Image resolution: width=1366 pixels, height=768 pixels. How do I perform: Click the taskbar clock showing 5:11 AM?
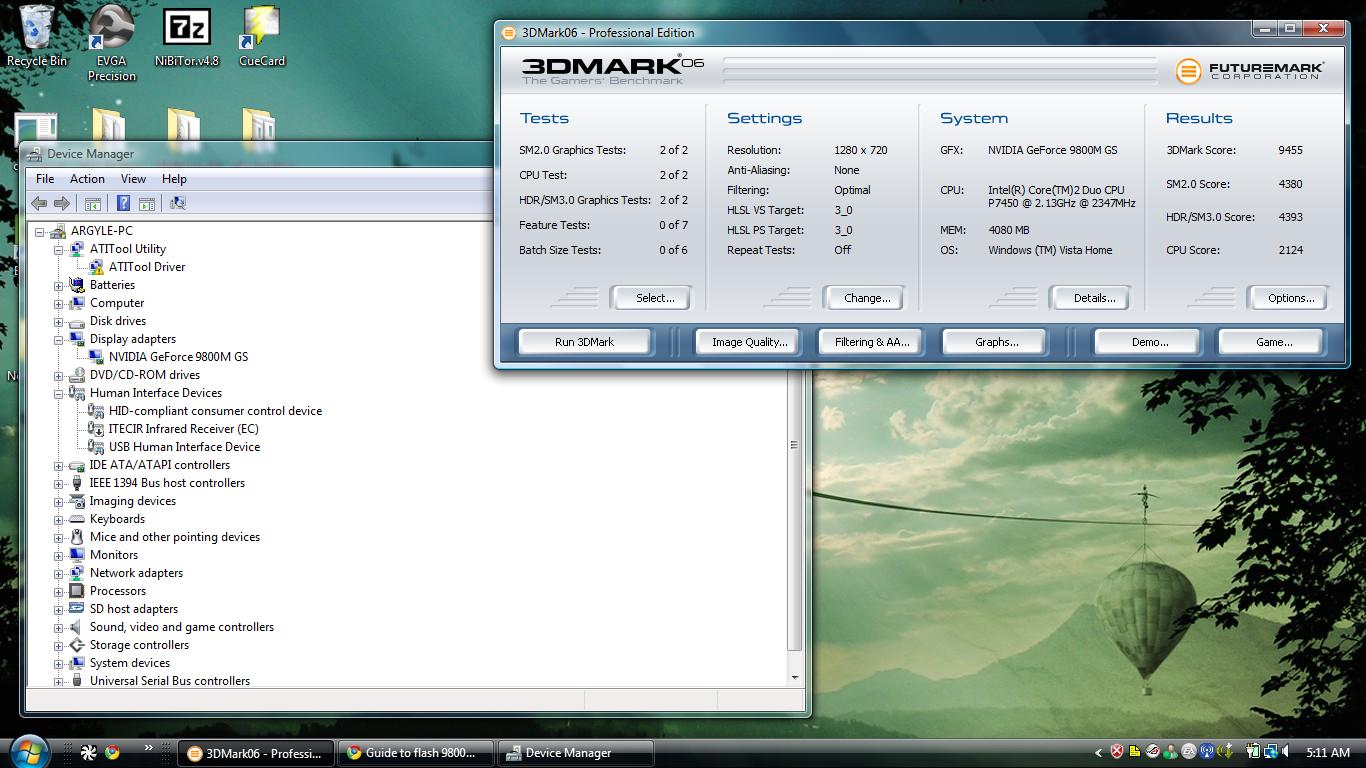pyautogui.click(x=1328, y=752)
